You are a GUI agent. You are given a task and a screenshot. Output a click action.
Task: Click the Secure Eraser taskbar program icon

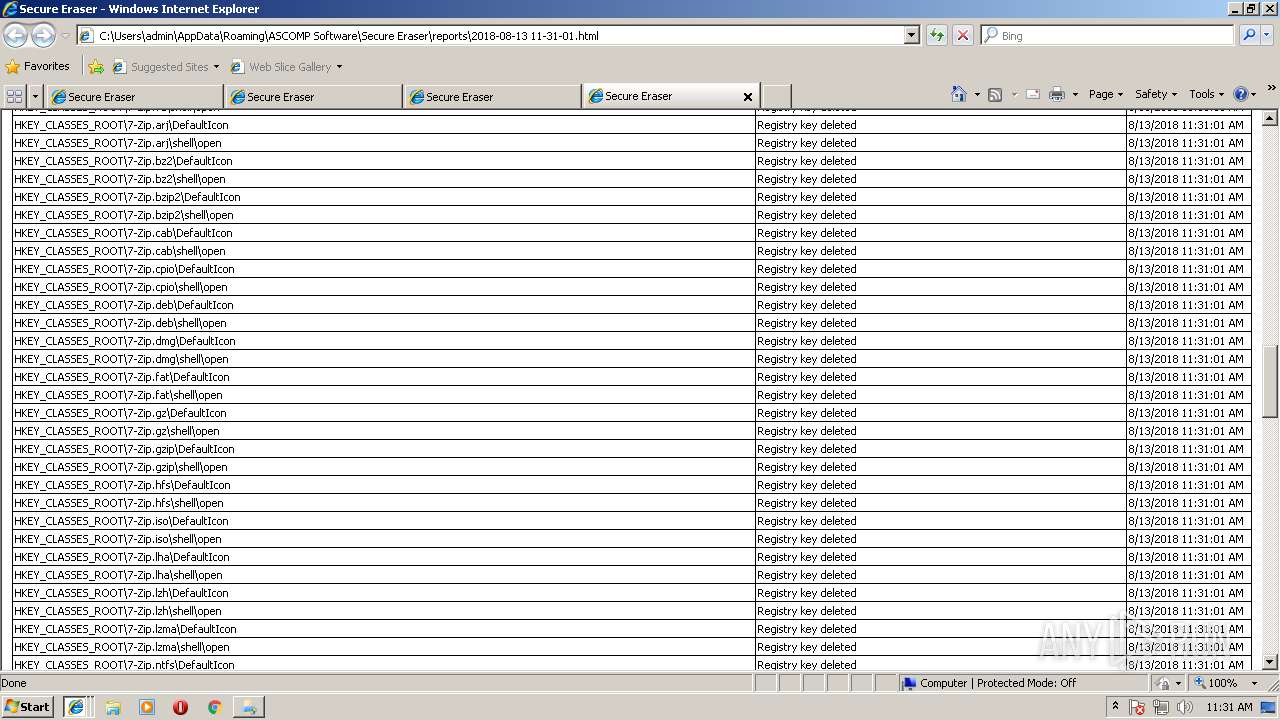coord(248,706)
